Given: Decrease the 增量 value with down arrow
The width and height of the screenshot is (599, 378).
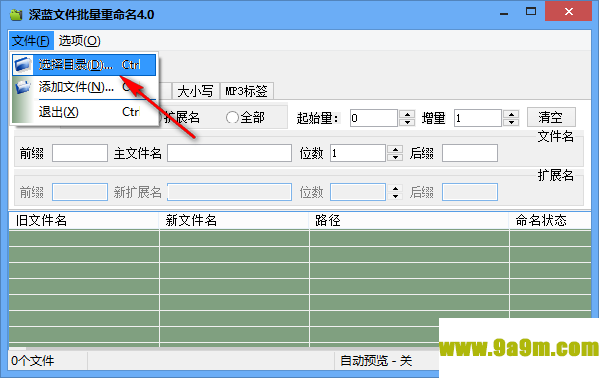Looking at the screenshot, I should tap(511, 122).
